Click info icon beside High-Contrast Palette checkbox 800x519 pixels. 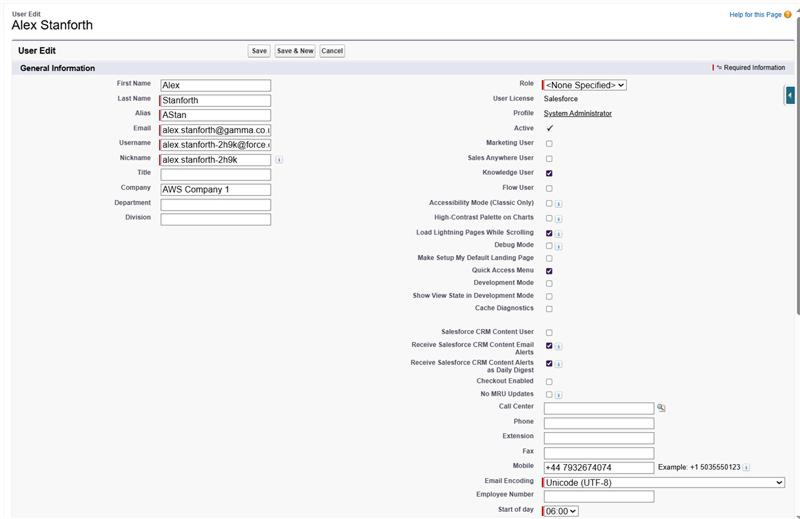point(558,219)
